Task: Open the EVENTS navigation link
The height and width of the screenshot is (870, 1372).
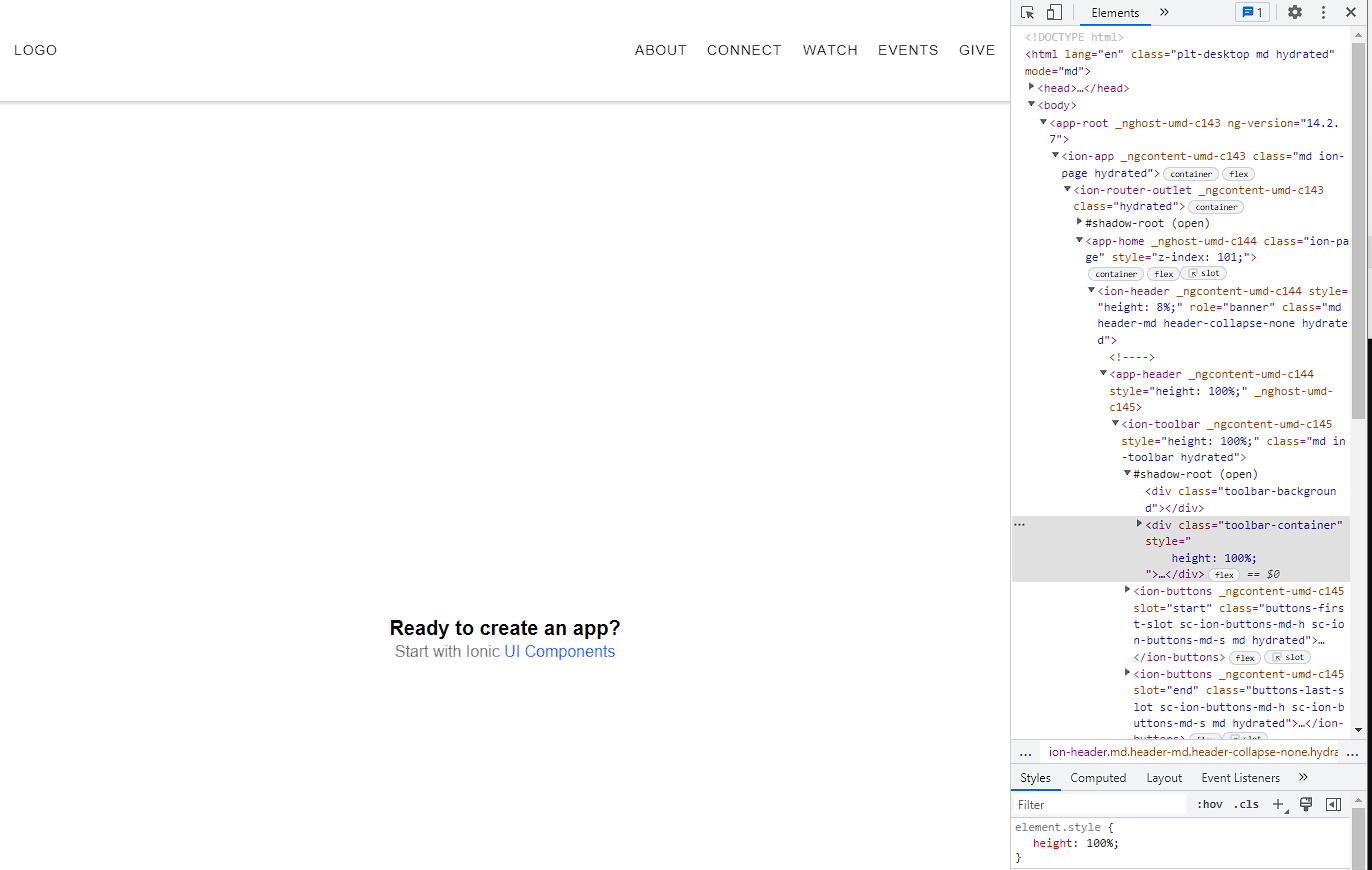Action: point(908,50)
